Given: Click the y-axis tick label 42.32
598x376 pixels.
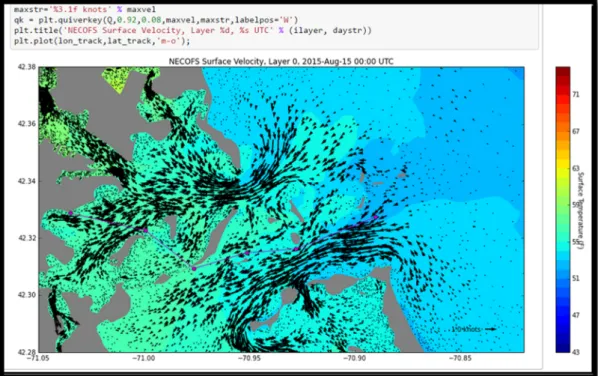Looking at the screenshot, I should [27, 238].
